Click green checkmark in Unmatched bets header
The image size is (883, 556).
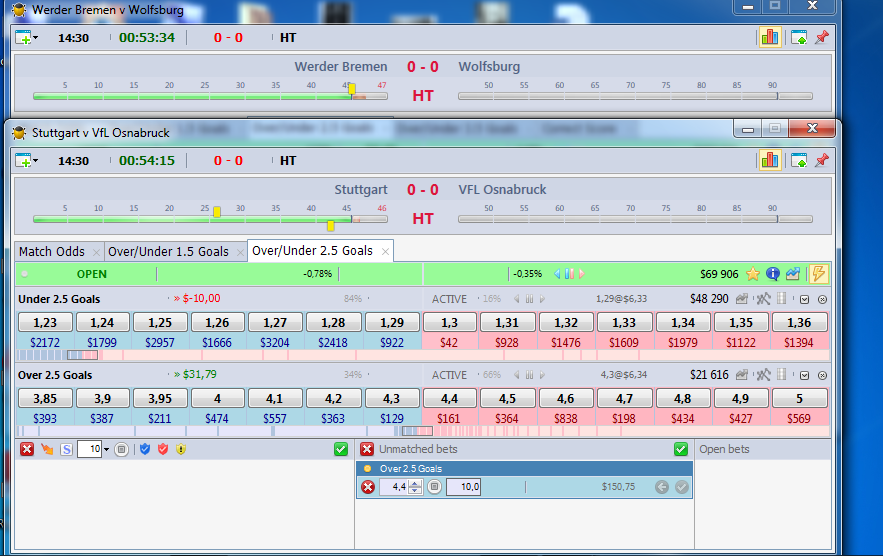681,450
